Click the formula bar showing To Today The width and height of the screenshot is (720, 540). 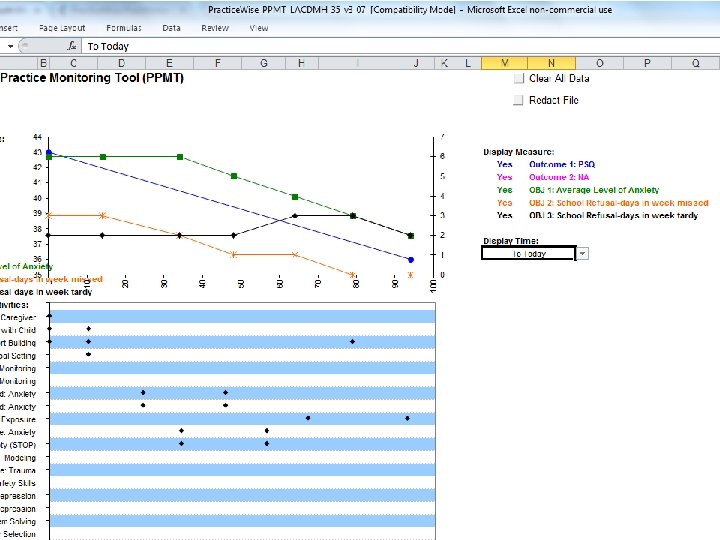pos(400,46)
